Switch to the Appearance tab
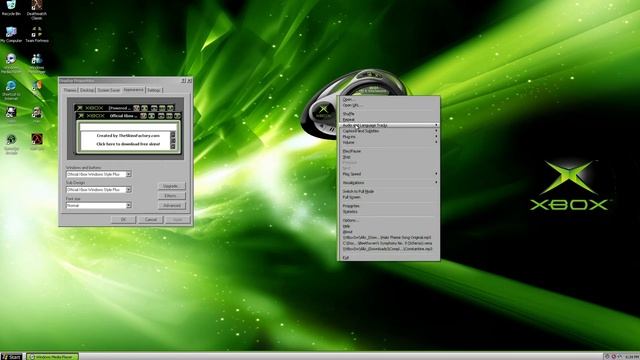The height and width of the screenshot is (360, 640). click(133, 89)
